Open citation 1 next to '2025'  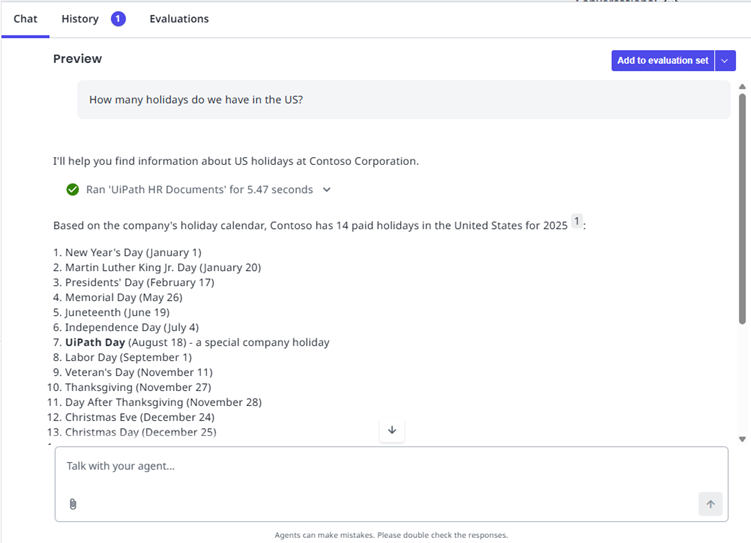576,221
